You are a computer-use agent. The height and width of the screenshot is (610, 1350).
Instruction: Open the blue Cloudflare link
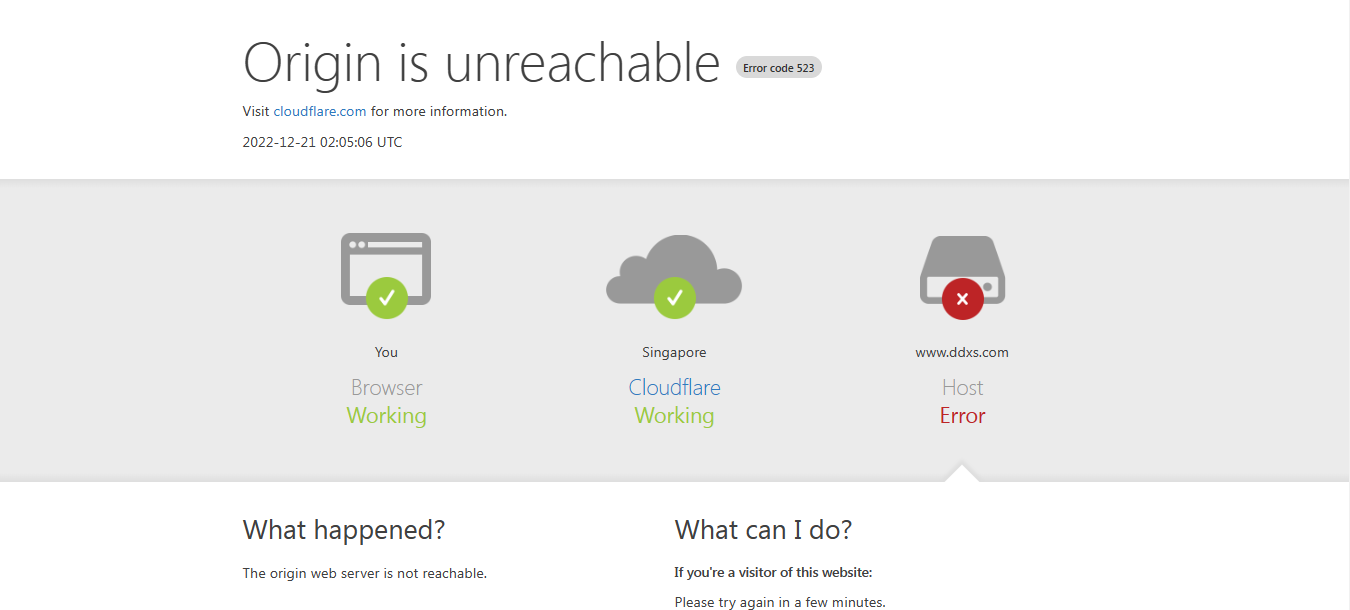pos(674,387)
